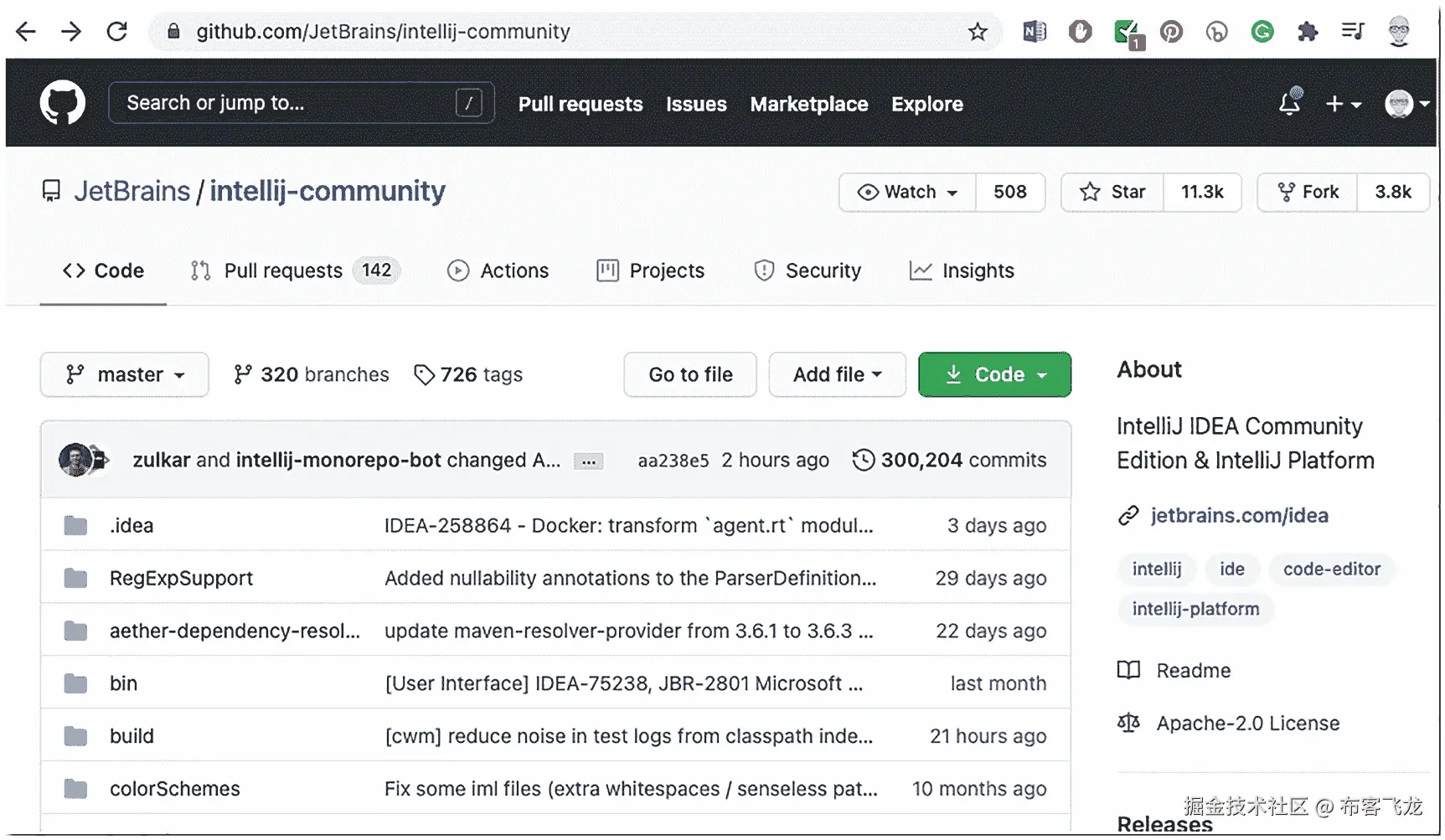Open the jetbrains.com/idea link
Viewport: 1445px width, 840px height.
click(1239, 515)
